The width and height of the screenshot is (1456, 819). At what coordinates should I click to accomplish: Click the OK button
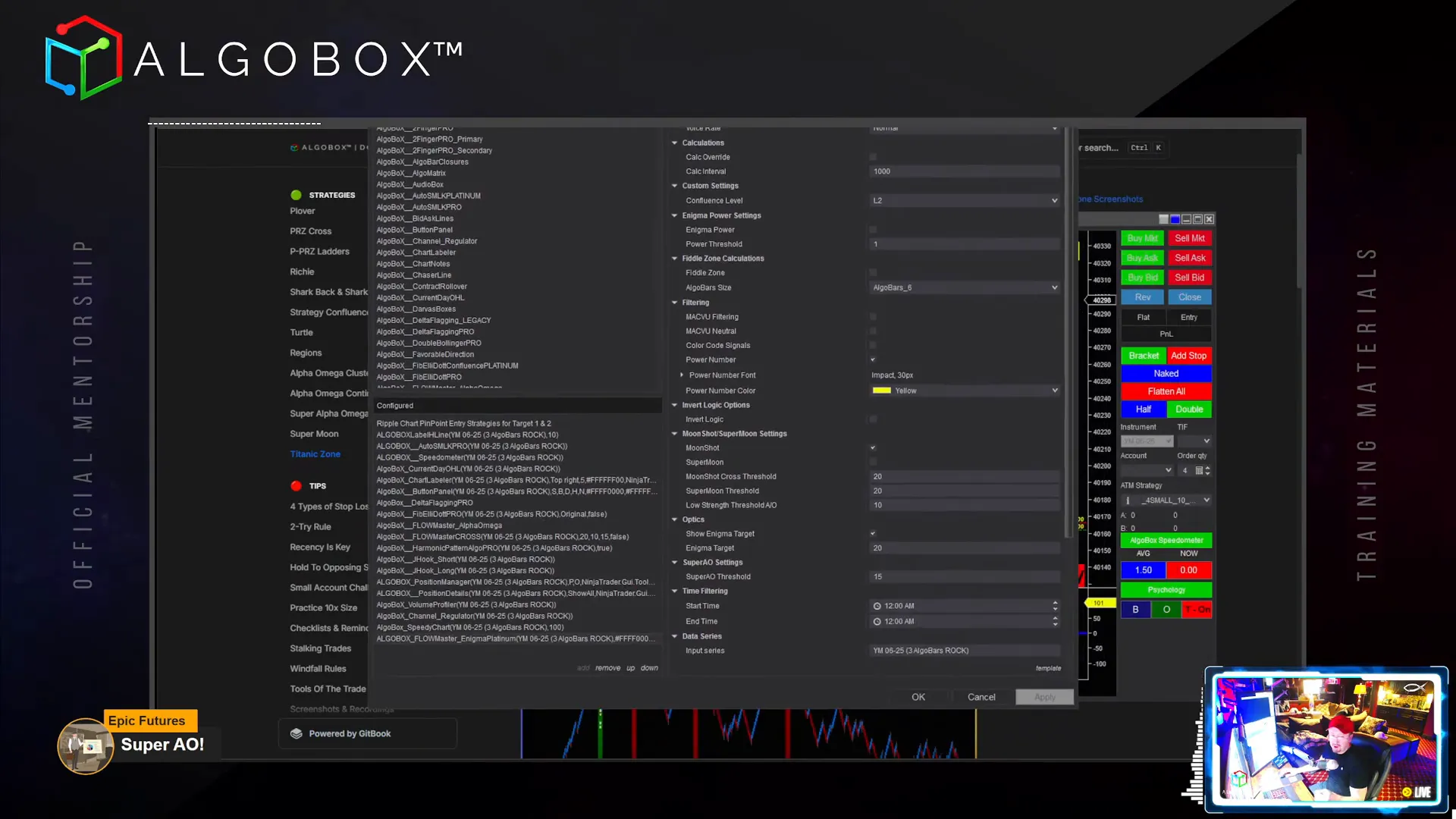point(918,697)
